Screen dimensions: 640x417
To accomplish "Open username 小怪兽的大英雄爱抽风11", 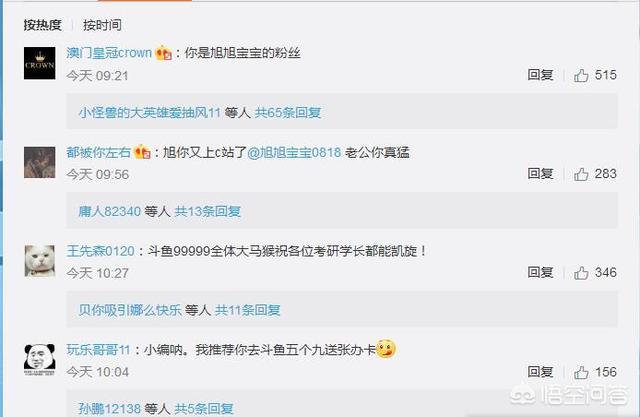I will 149,112.
